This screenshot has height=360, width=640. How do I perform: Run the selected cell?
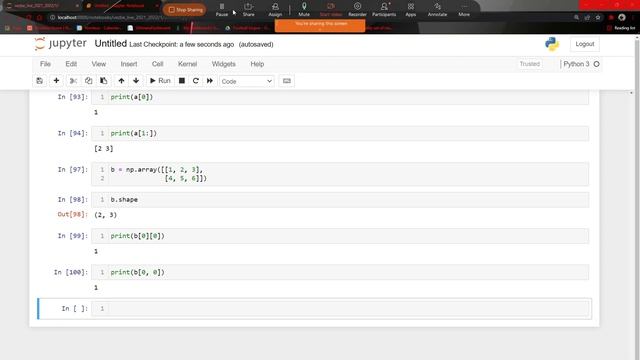[x=160, y=81]
